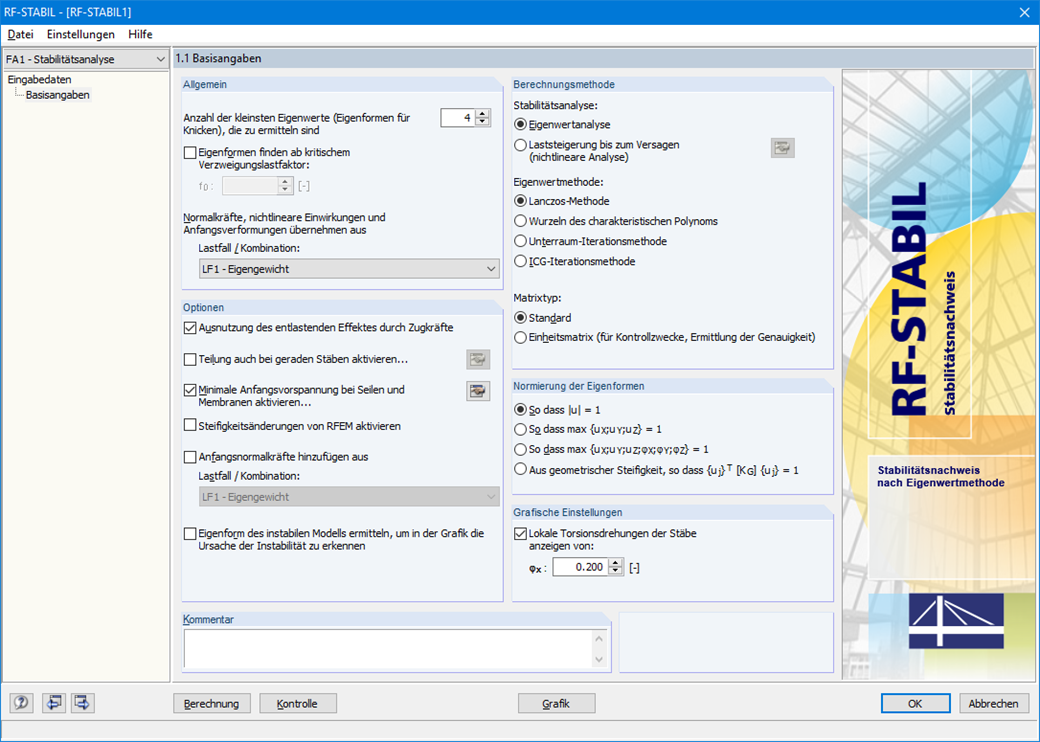Toggle Minimale Anfangsvorspannung bei Seilen checkbox

(x=190, y=390)
